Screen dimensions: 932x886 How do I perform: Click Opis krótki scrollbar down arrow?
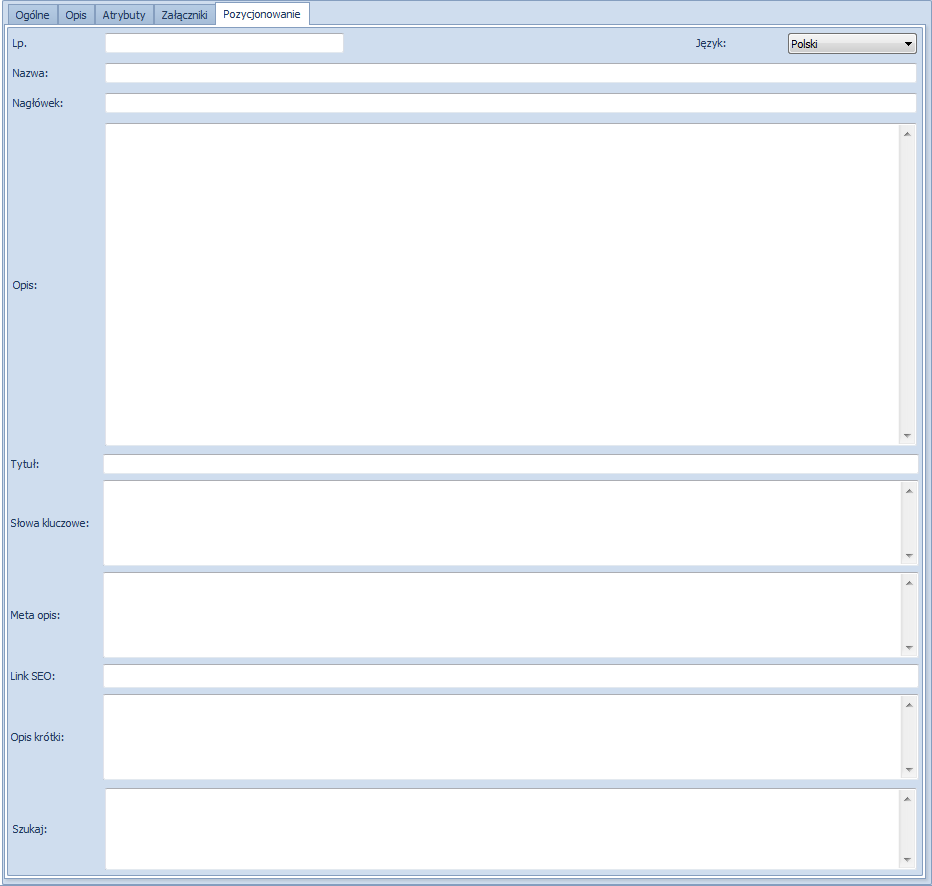(909, 770)
